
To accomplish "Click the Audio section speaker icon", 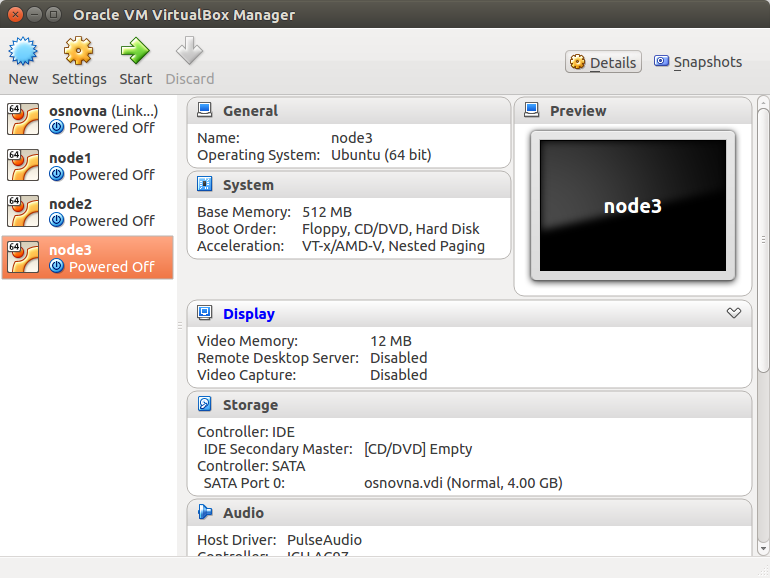I will point(205,512).
